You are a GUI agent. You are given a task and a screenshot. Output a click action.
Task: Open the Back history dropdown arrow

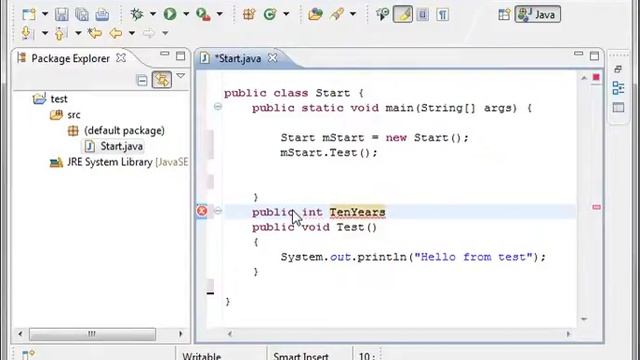132,33
